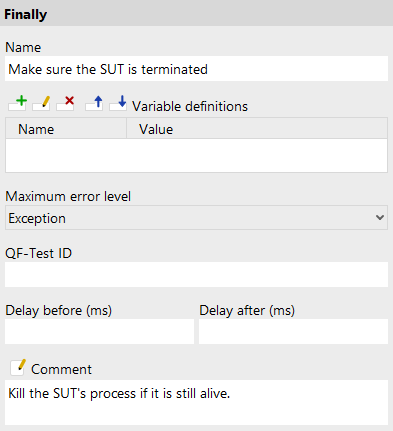Move variable definition row up
The image size is (393, 431).
94,103
